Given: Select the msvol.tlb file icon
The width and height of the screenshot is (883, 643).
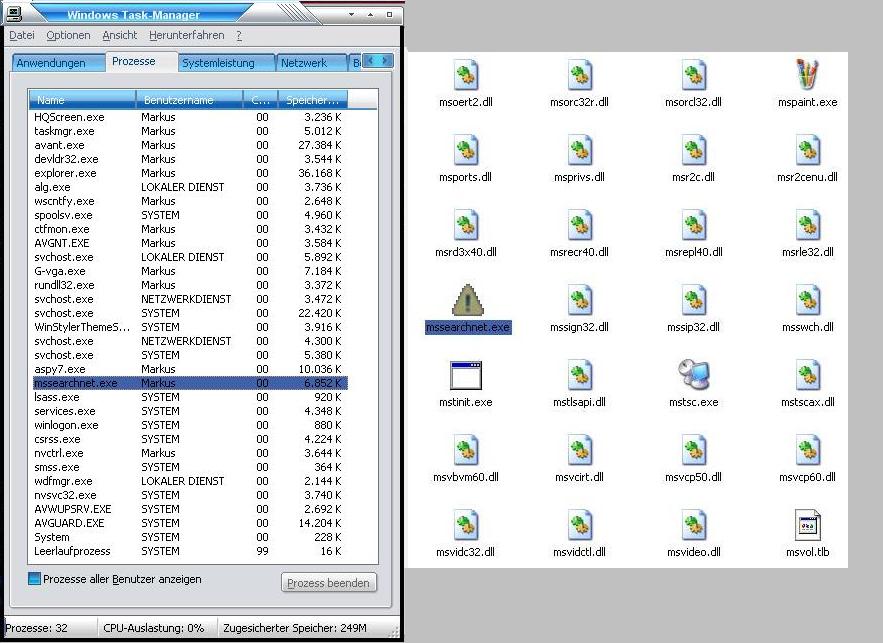Looking at the screenshot, I should click(x=807, y=525).
